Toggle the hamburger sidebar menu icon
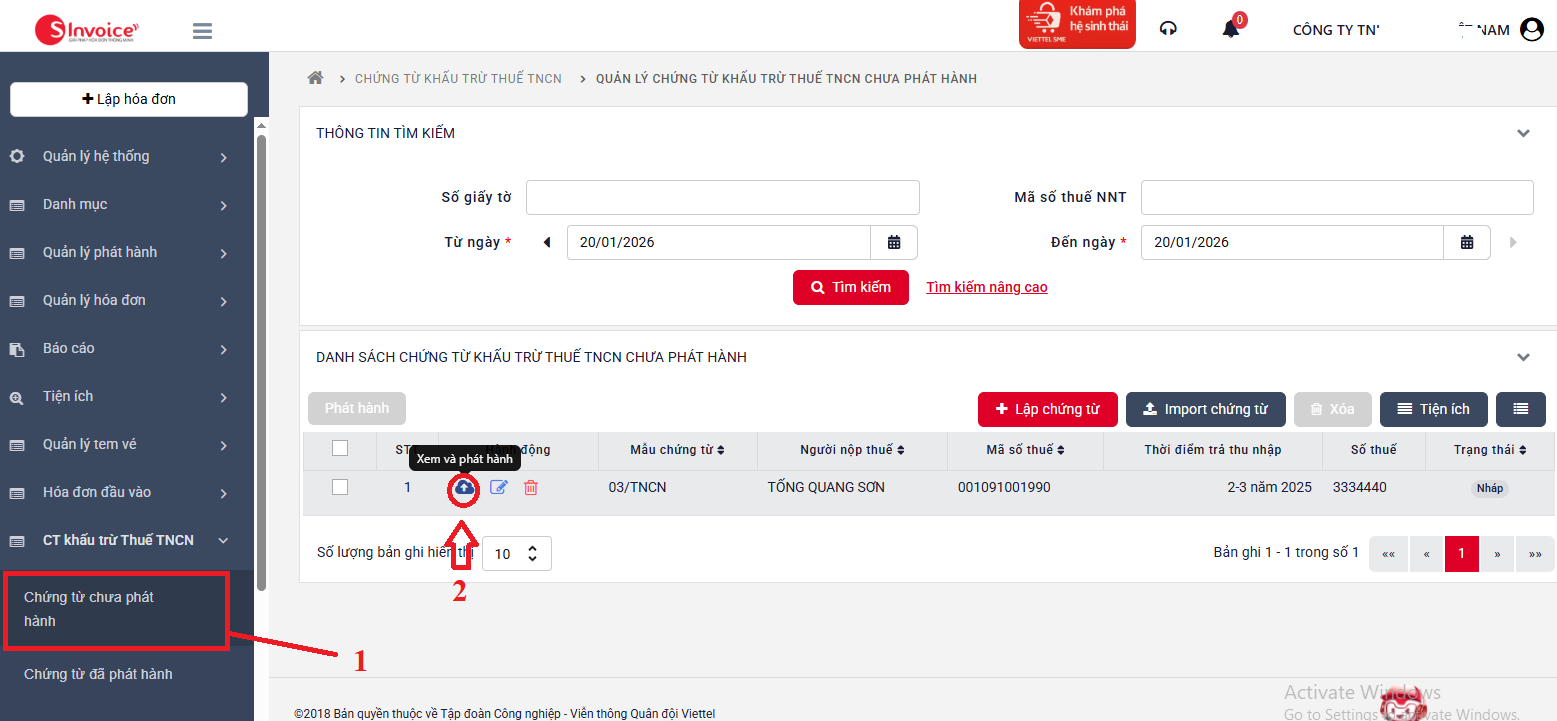This screenshot has width=1557, height=721. tap(202, 31)
